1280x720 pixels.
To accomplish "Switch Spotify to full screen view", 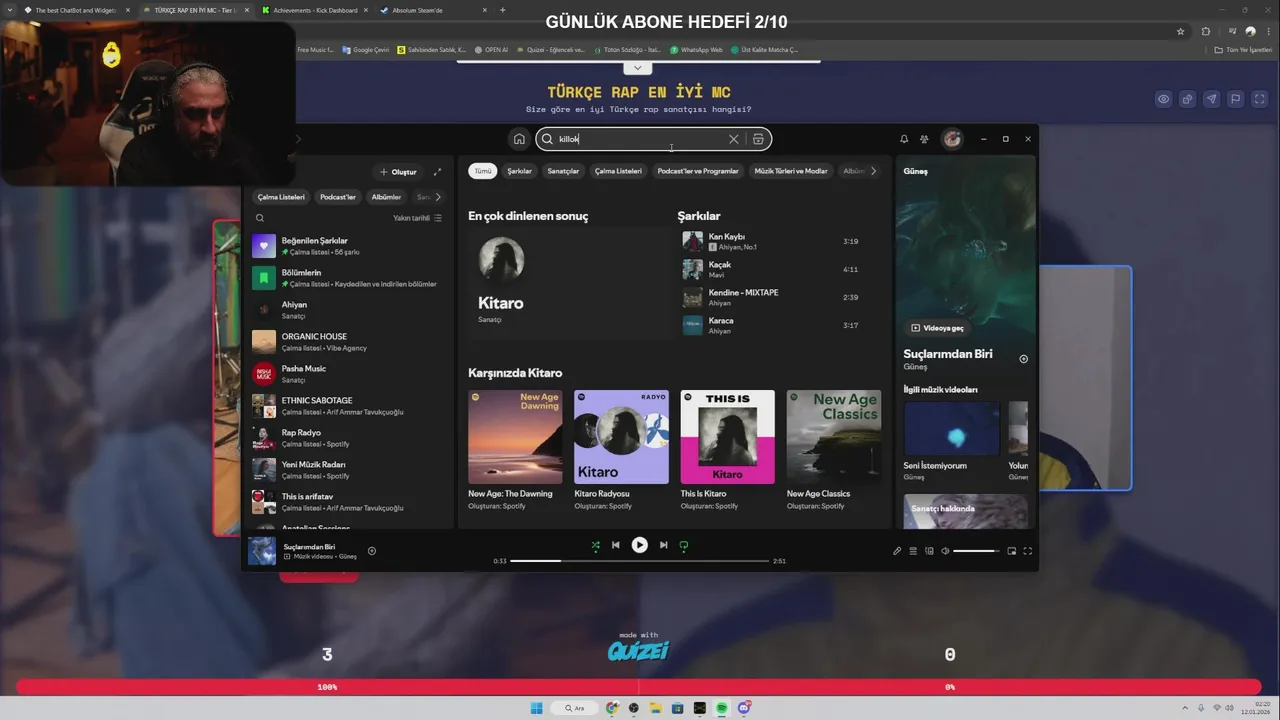I will [x=1027, y=551].
